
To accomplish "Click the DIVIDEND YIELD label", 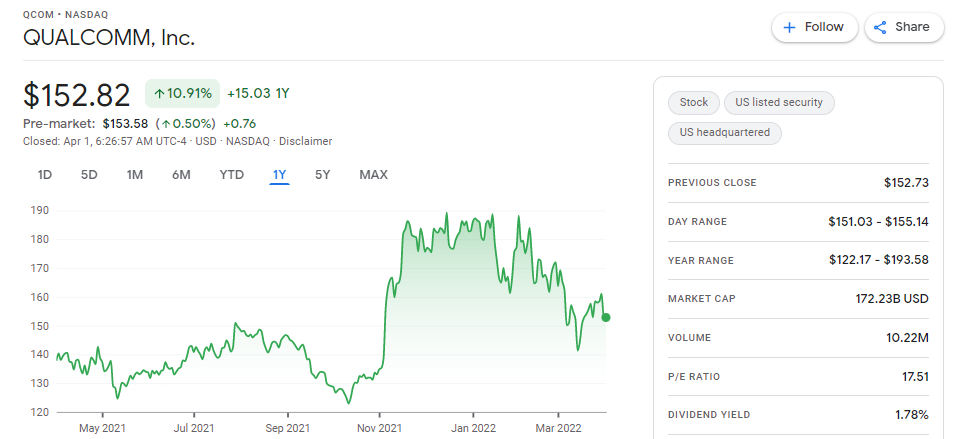I will coord(709,415).
